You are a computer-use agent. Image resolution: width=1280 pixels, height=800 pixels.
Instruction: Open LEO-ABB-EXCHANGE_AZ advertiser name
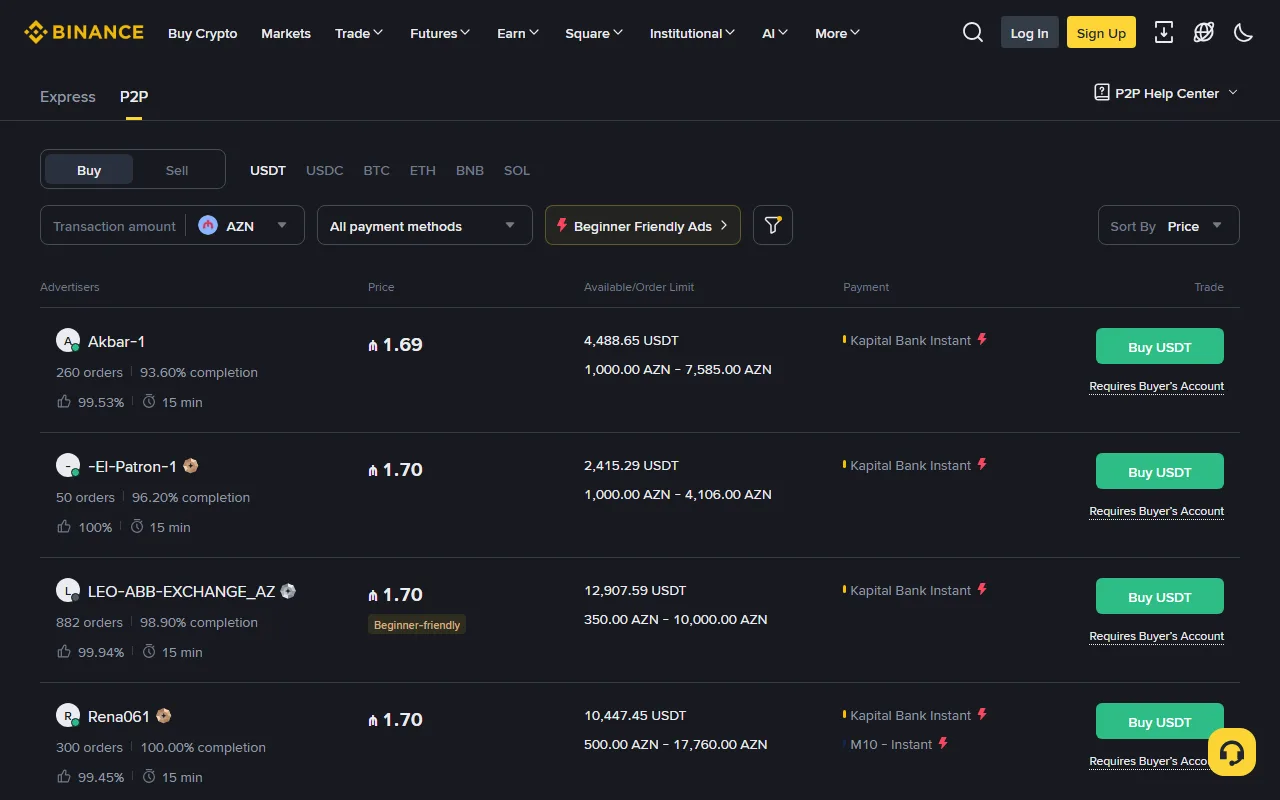(181, 591)
